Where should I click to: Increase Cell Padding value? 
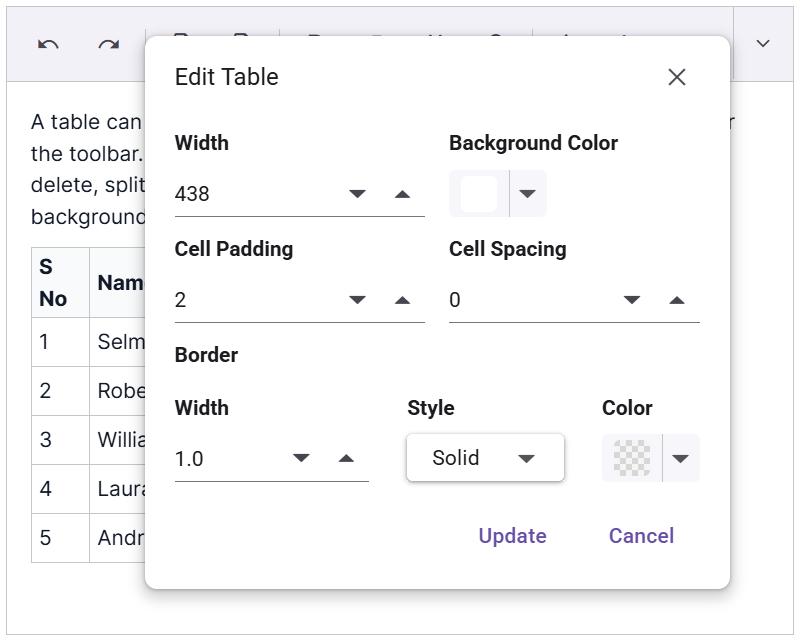click(x=403, y=300)
